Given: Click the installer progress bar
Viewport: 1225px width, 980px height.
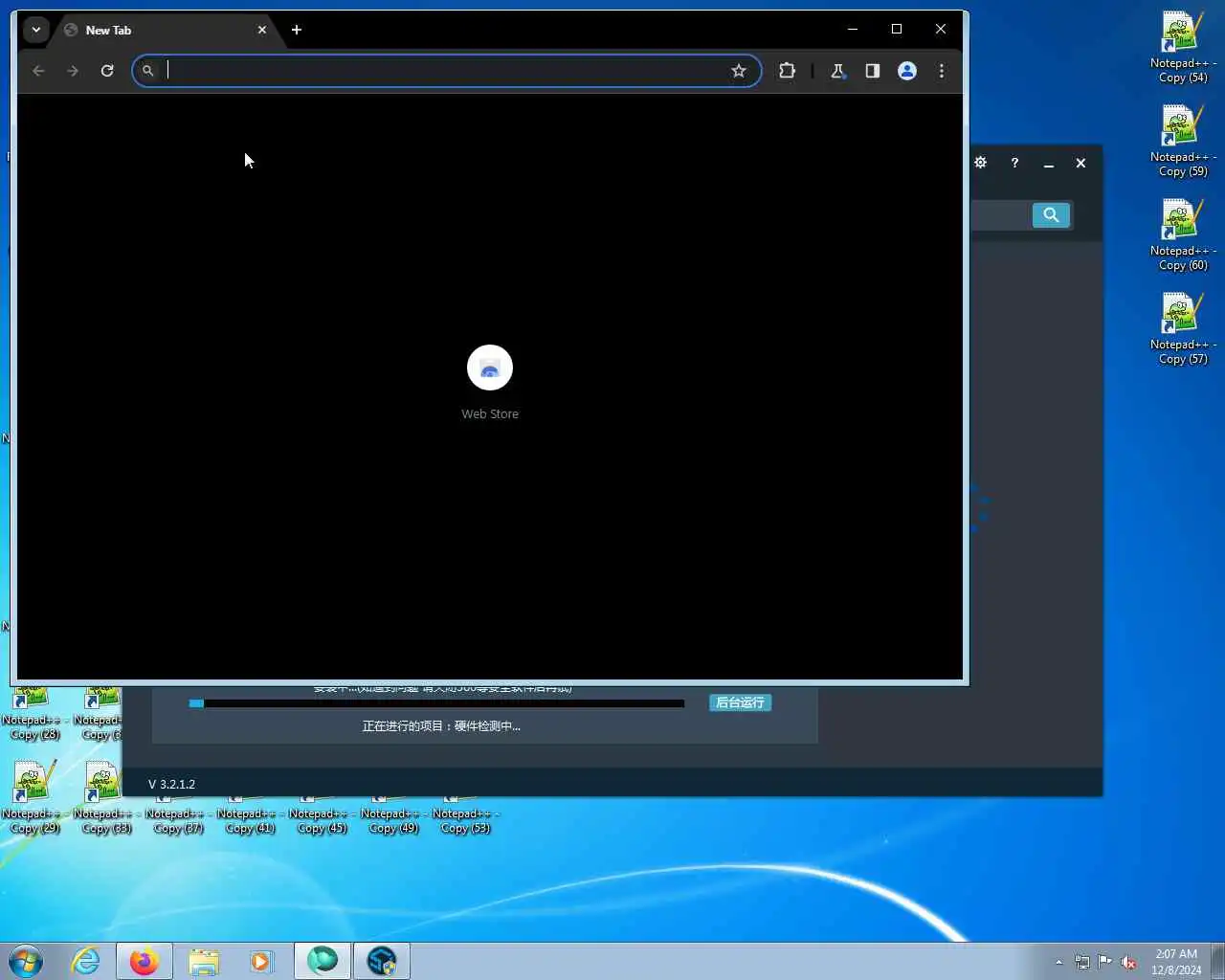Looking at the screenshot, I should (436, 703).
